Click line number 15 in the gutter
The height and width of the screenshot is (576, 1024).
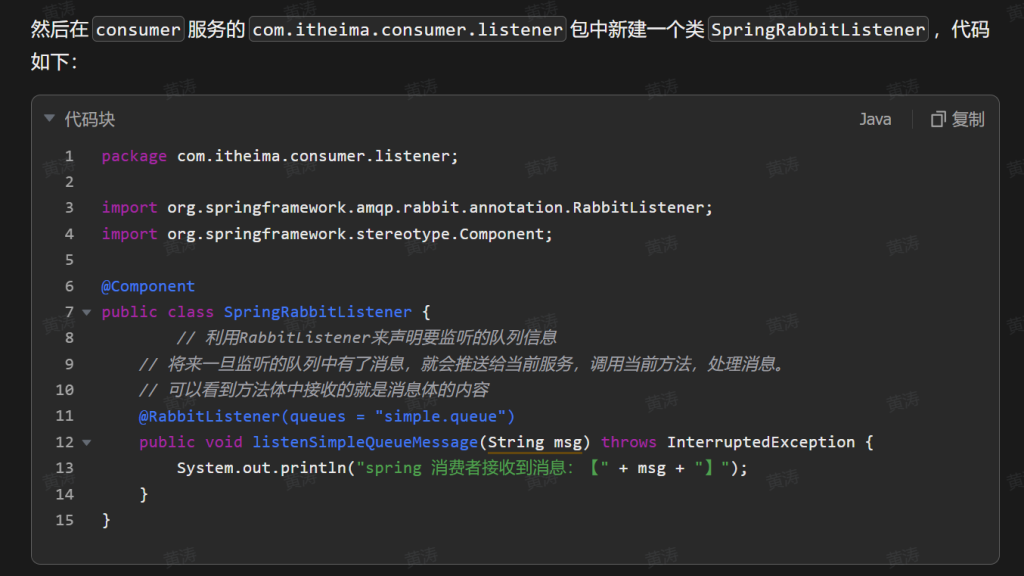tap(65, 520)
